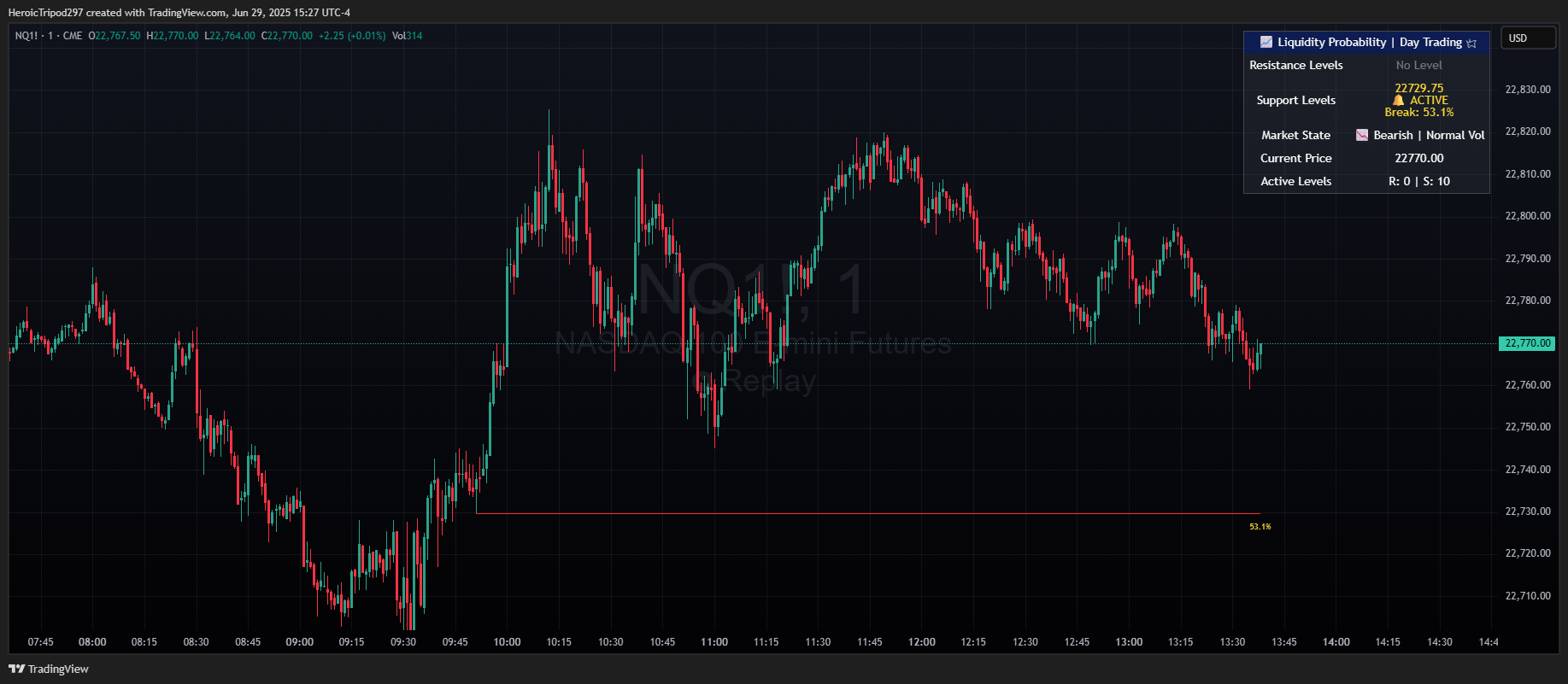
Task: Click the Support Levels row label
Action: point(1295,100)
